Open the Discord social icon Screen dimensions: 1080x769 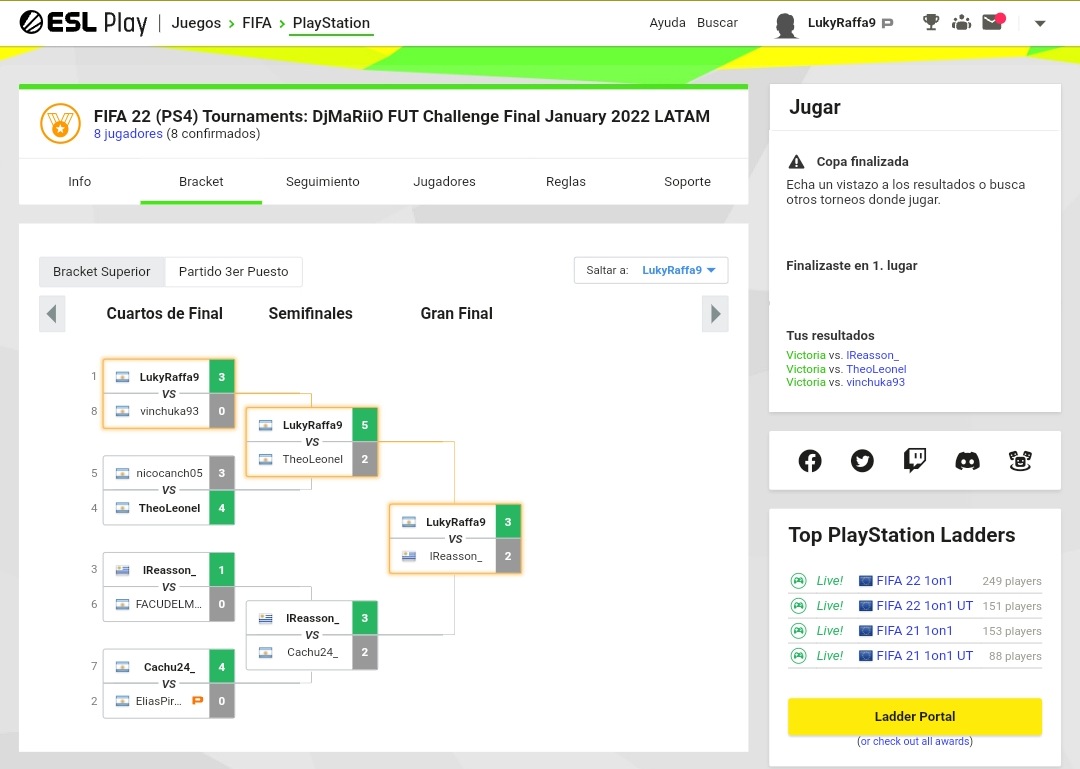tap(967, 461)
